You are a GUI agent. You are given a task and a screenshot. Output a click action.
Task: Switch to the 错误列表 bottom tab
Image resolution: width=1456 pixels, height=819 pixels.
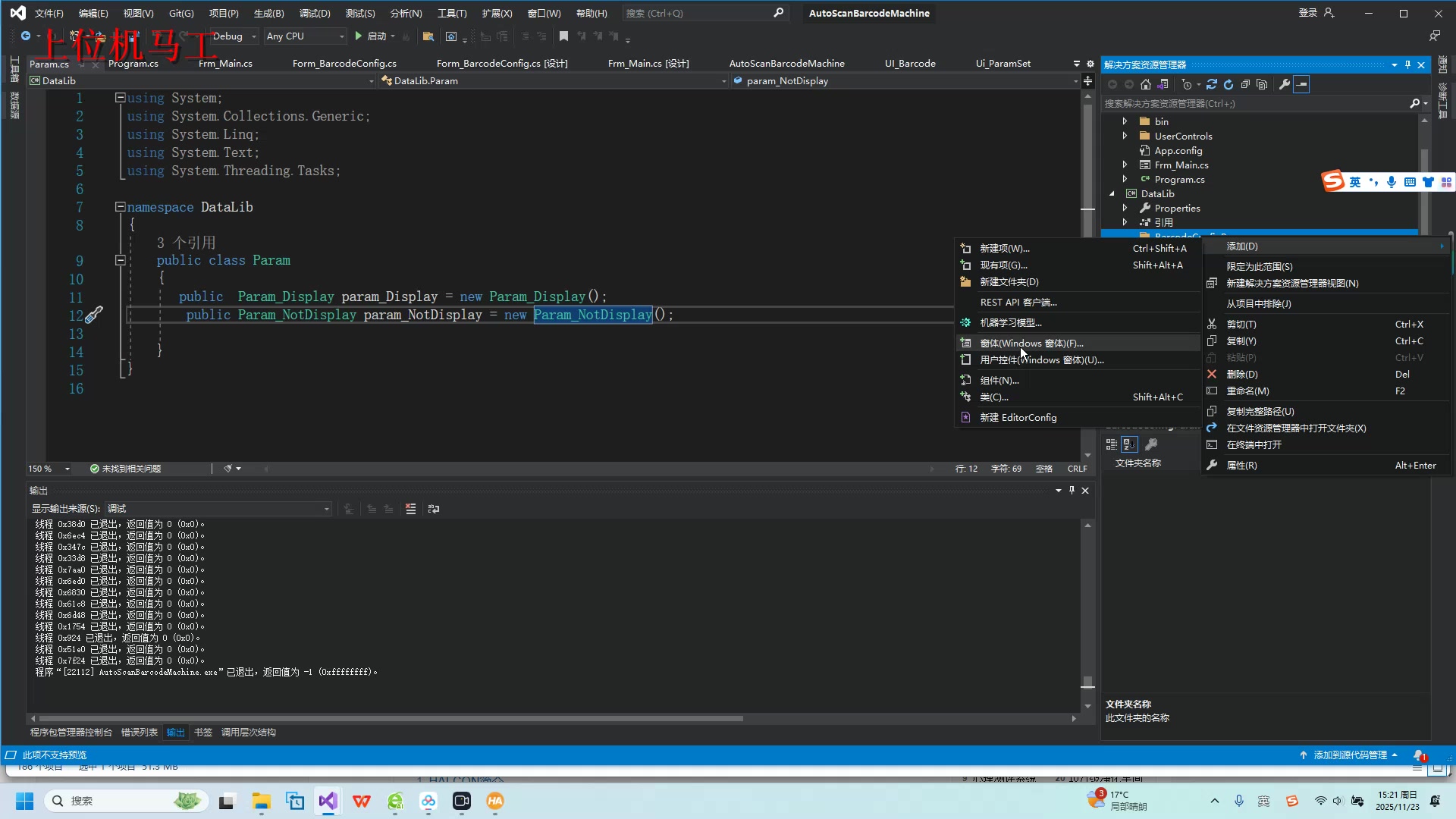[x=139, y=732]
